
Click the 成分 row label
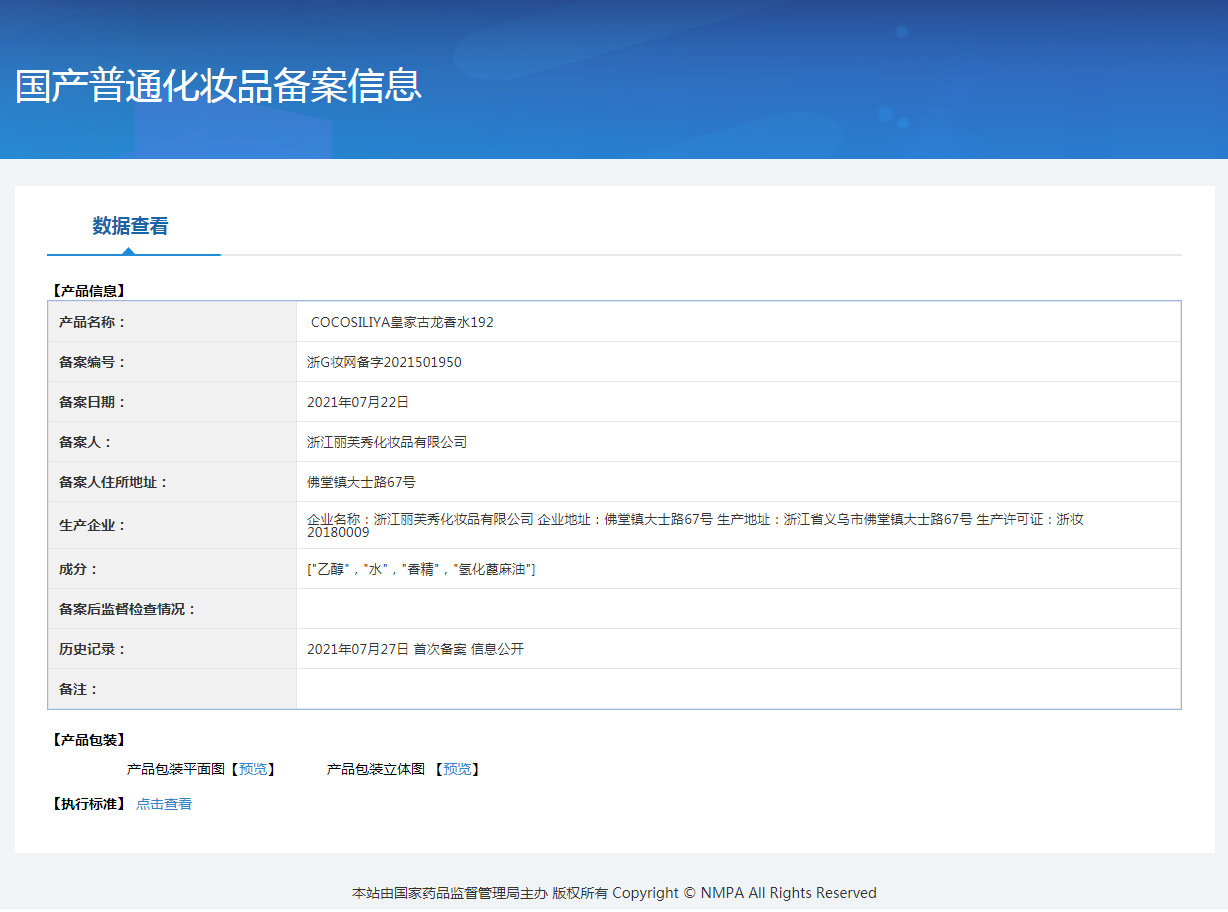click(x=79, y=569)
